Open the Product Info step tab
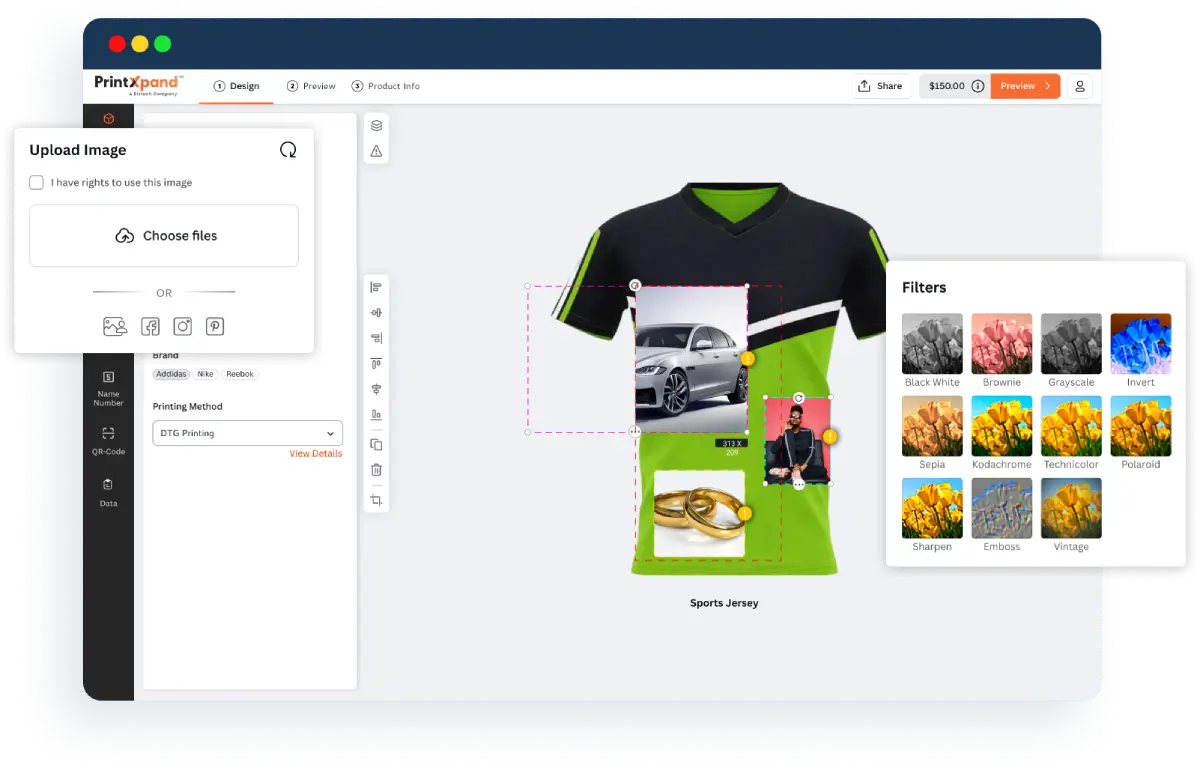This screenshot has width=1200, height=765. click(x=386, y=86)
